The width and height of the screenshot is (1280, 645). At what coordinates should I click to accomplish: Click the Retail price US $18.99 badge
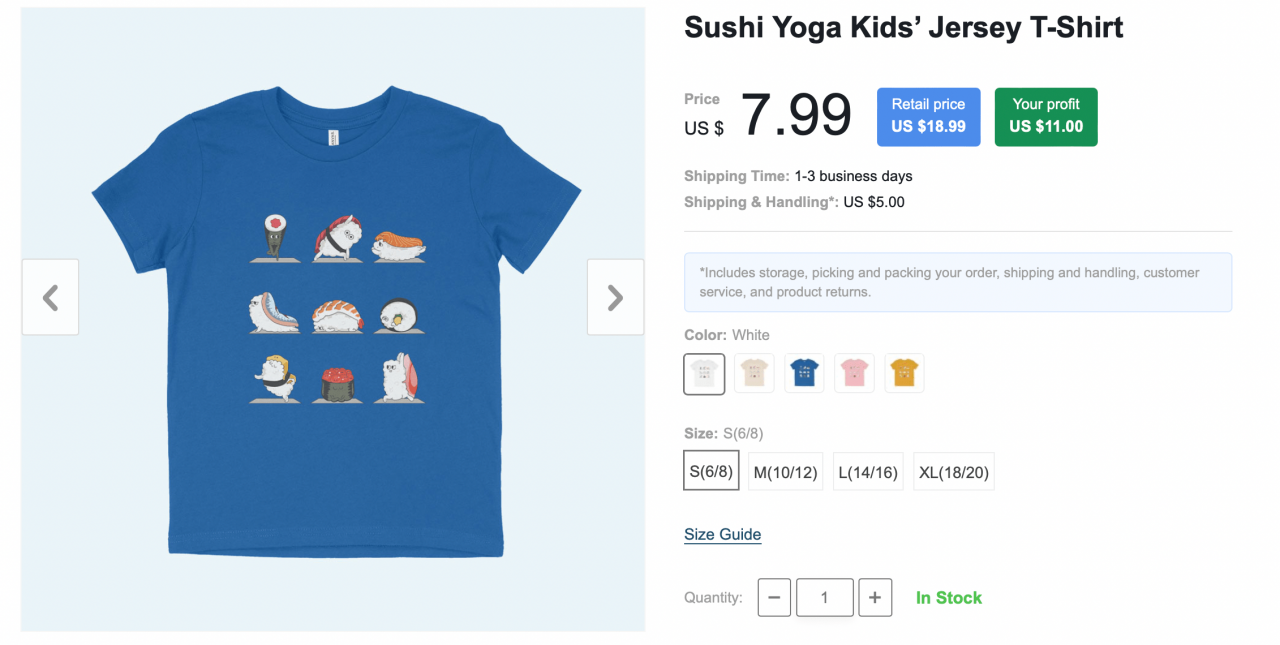928,116
